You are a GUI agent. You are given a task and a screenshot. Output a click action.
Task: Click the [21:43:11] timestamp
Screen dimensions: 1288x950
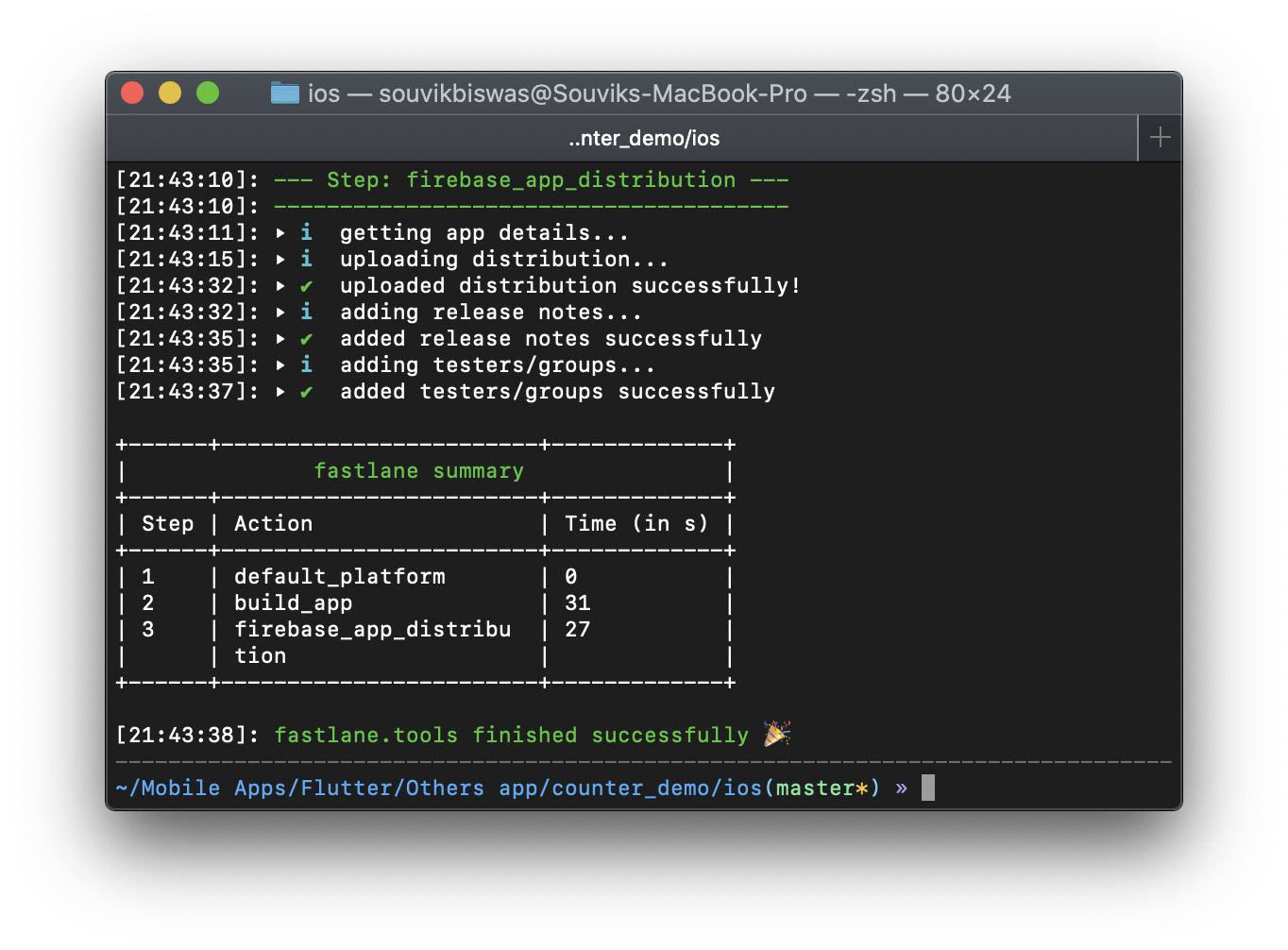[187, 232]
